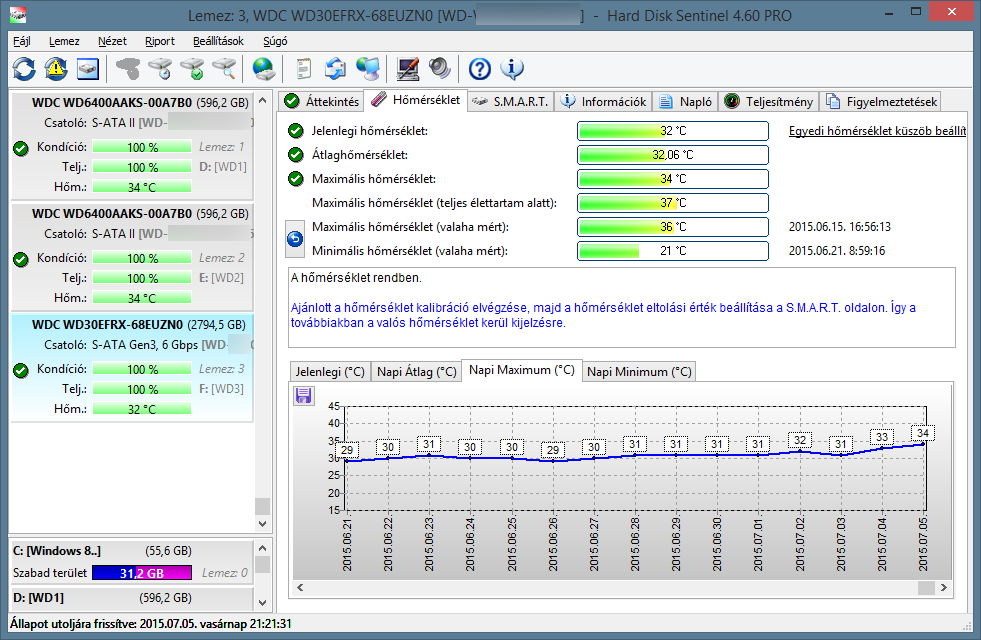Click the application icon in the title bar
This screenshot has width=981, height=640.
[x=18, y=14]
